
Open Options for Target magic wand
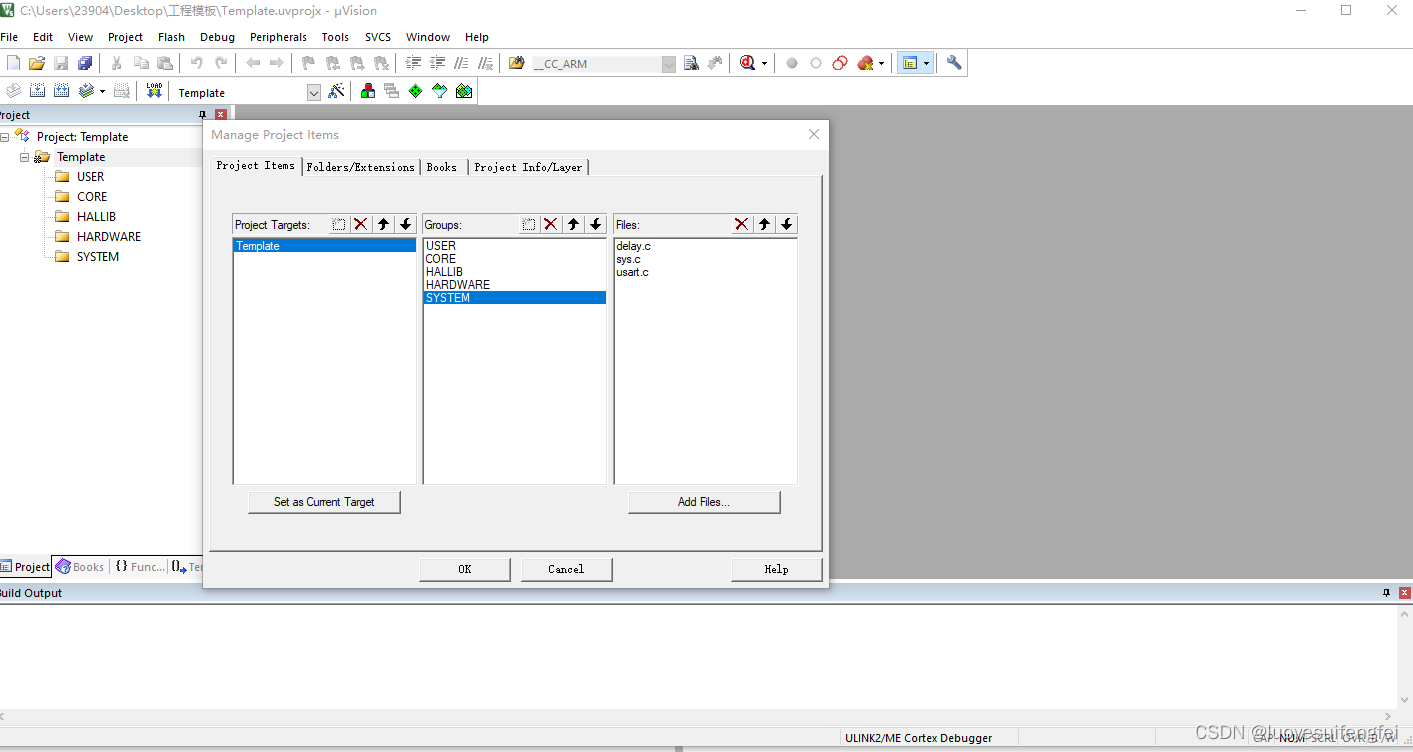tap(336, 91)
